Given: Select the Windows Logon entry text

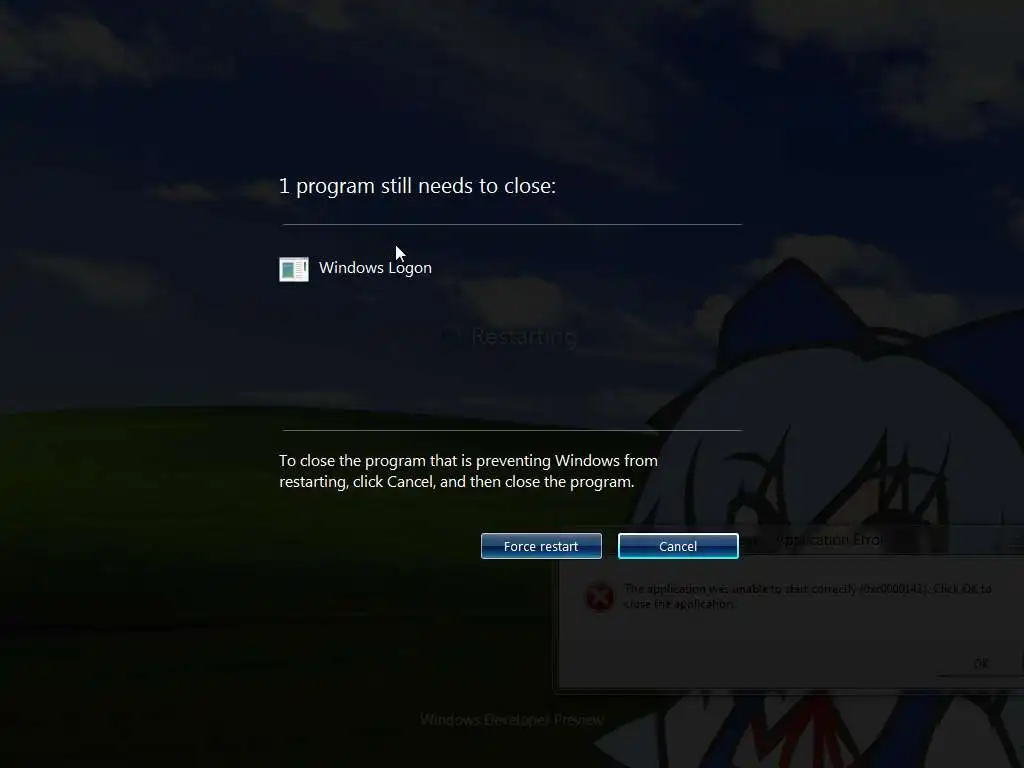Looking at the screenshot, I should click(x=375, y=268).
